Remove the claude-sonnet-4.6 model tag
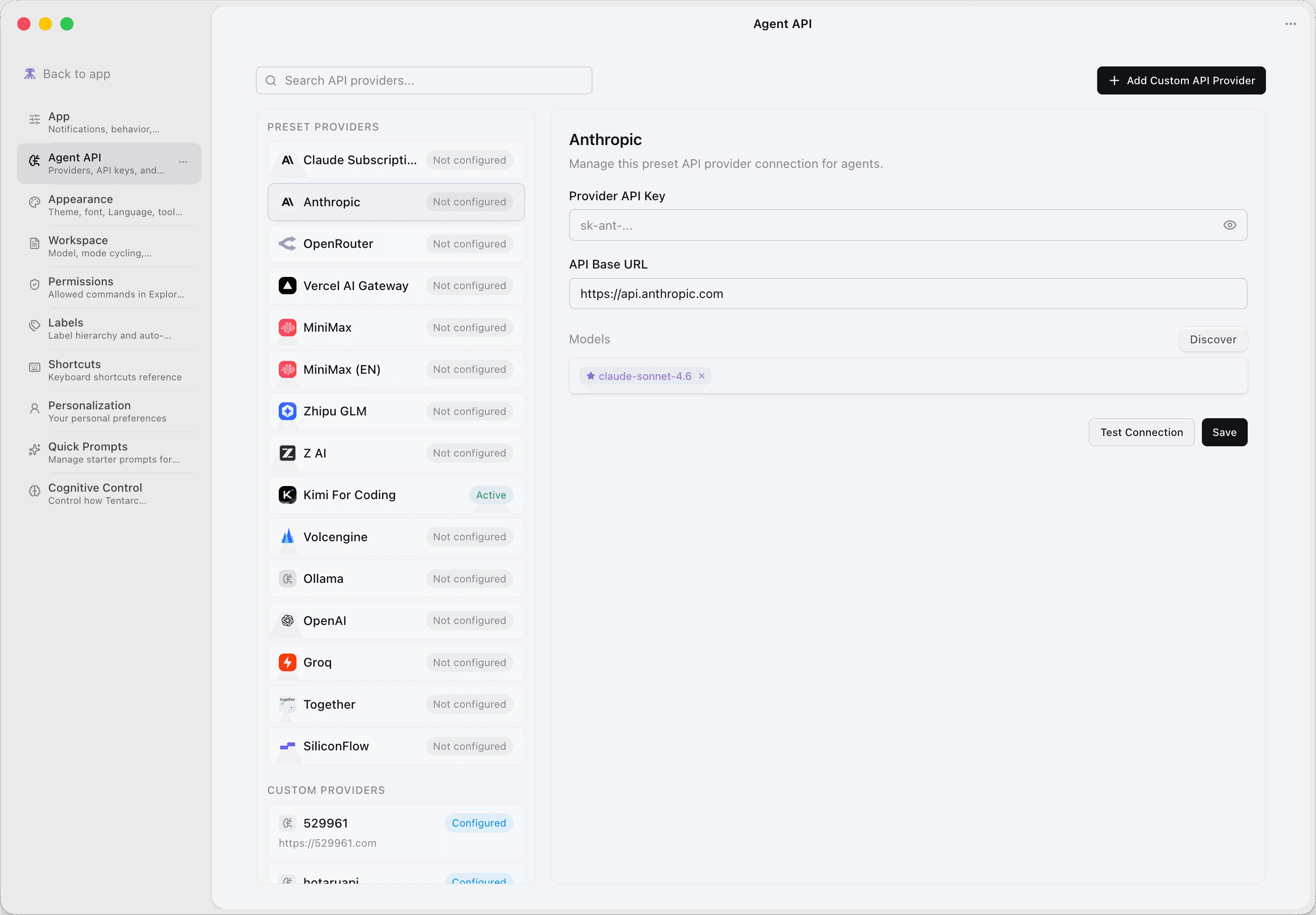Viewport: 1316px width, 915px height. click(x=701, y=376)
